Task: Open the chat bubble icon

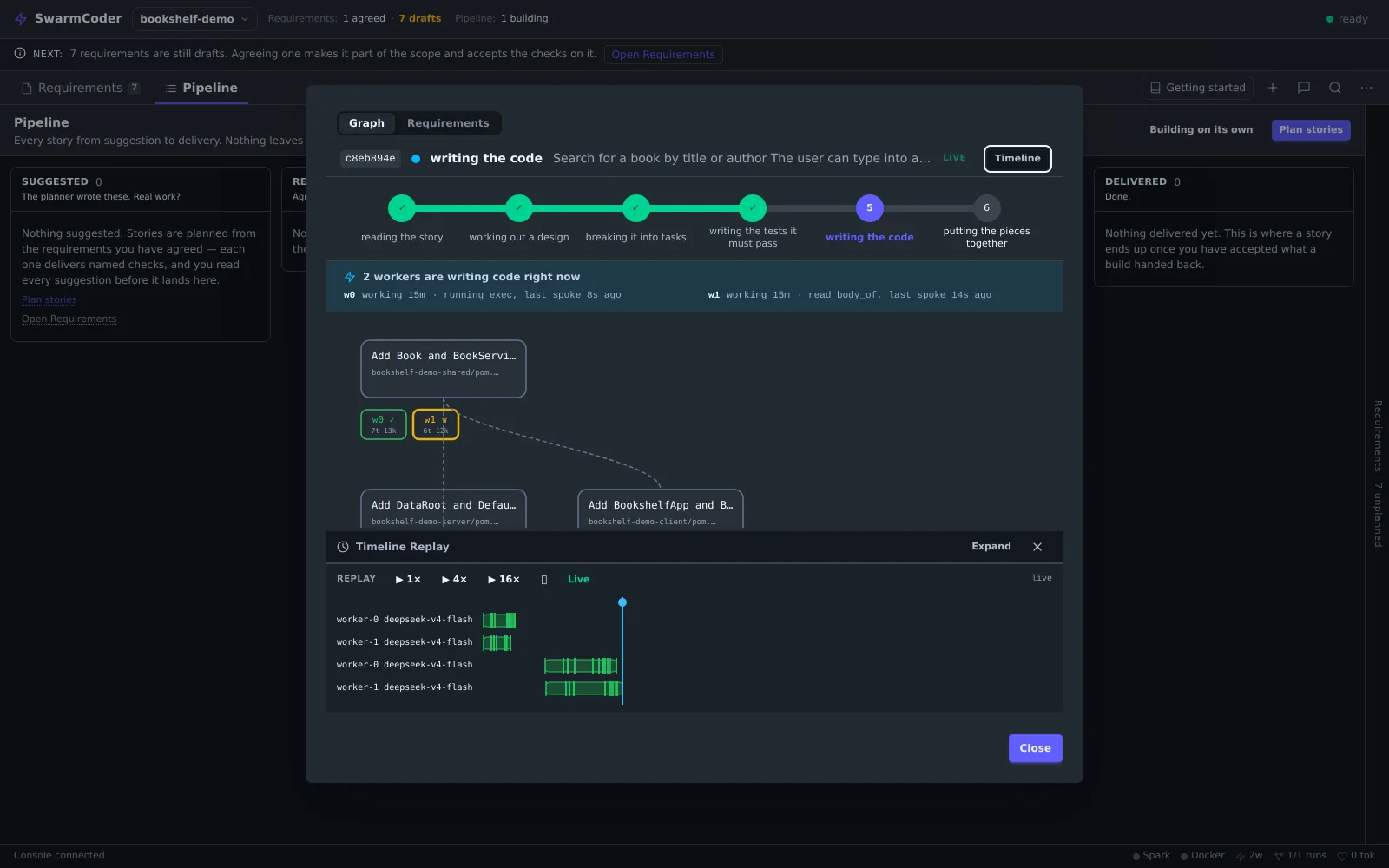Action: click(x=1304, y=88)
